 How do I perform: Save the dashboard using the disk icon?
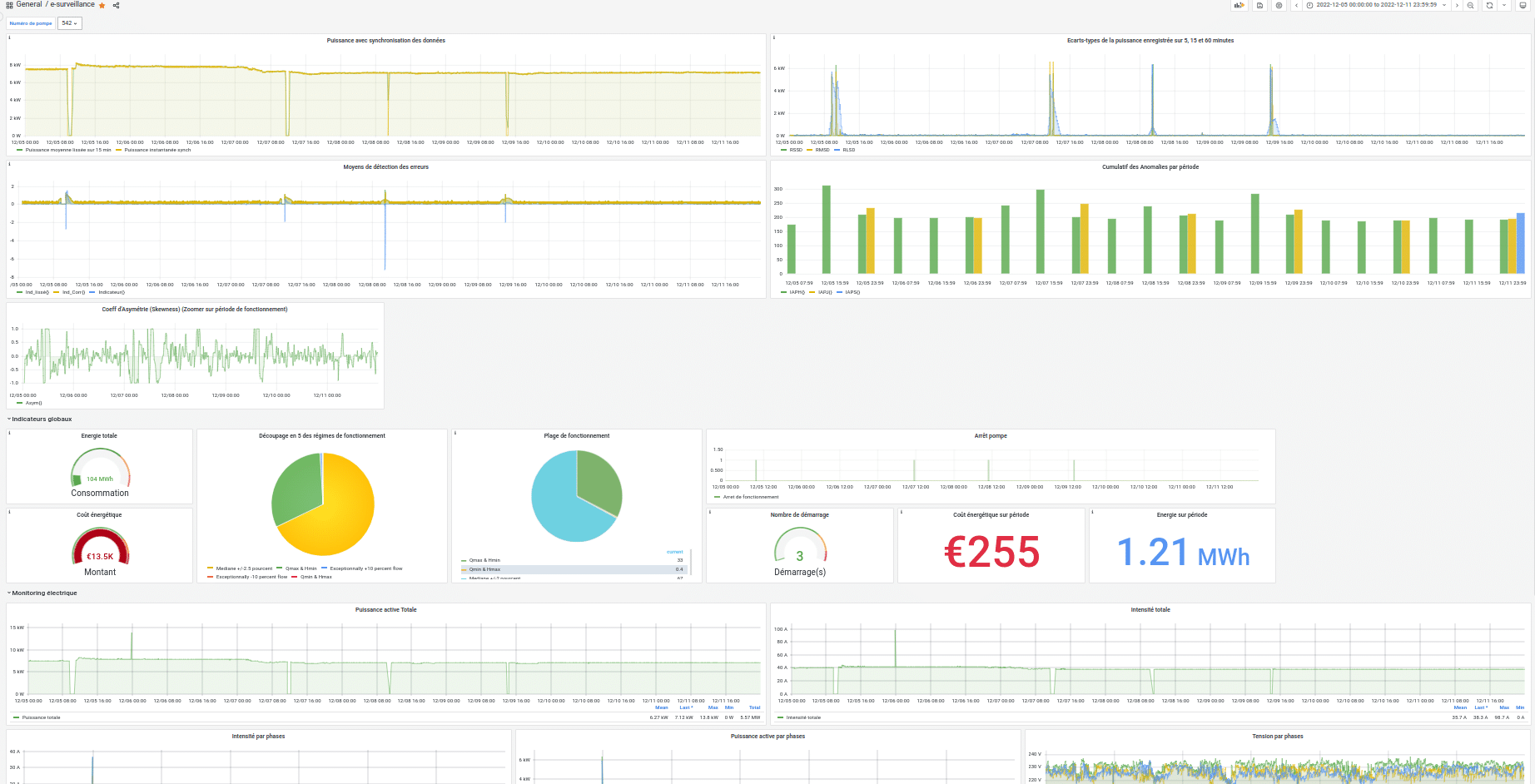(1259, 5)
